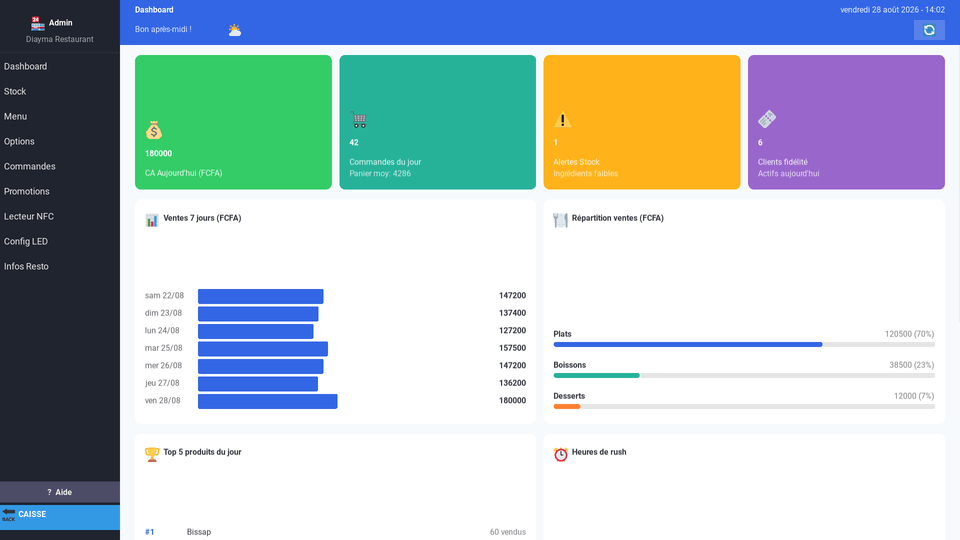Click the Dashboard title in header
The width and height of the screenshot is (960, 540).
point(154,10)
